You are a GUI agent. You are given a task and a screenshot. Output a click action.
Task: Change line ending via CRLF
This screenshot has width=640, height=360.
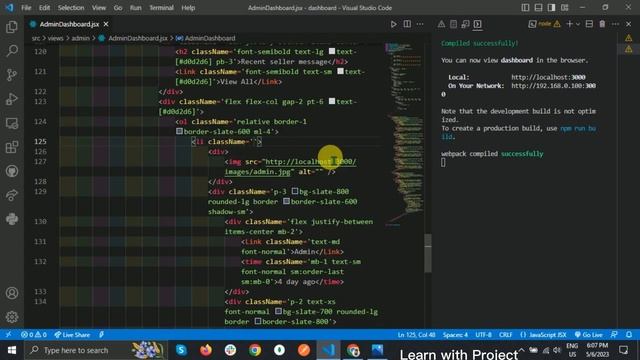tap(505, 334)
